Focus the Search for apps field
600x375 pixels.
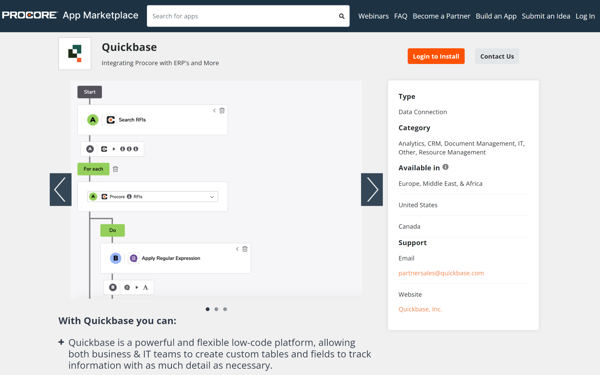pyautogui.click(x=243, y=16)
